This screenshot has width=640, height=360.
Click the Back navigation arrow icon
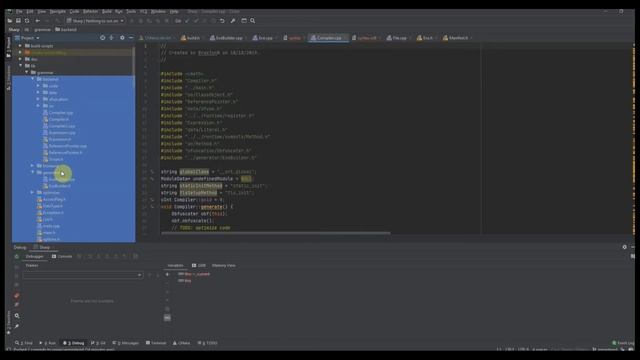pyautogui.click(x=38, y=20)
